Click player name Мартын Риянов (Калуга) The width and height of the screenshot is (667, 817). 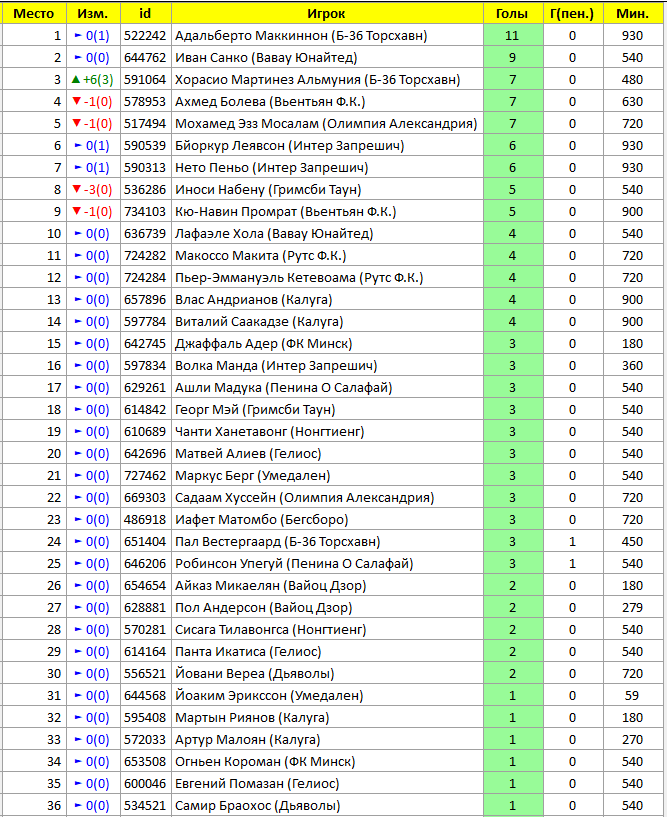[252, 717]
